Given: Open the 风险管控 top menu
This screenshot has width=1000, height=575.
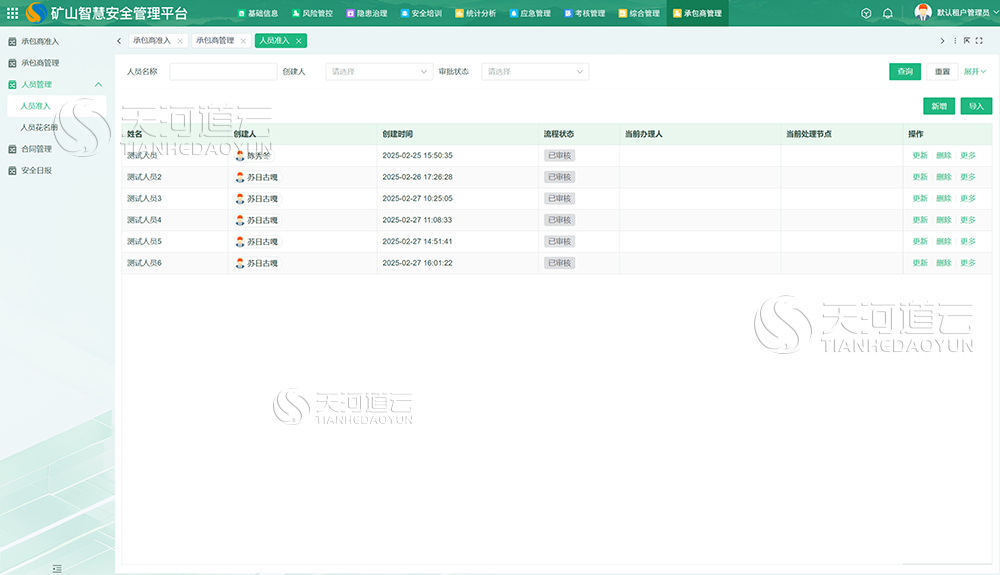Looking at the screenshot, I should coord(312,13).
